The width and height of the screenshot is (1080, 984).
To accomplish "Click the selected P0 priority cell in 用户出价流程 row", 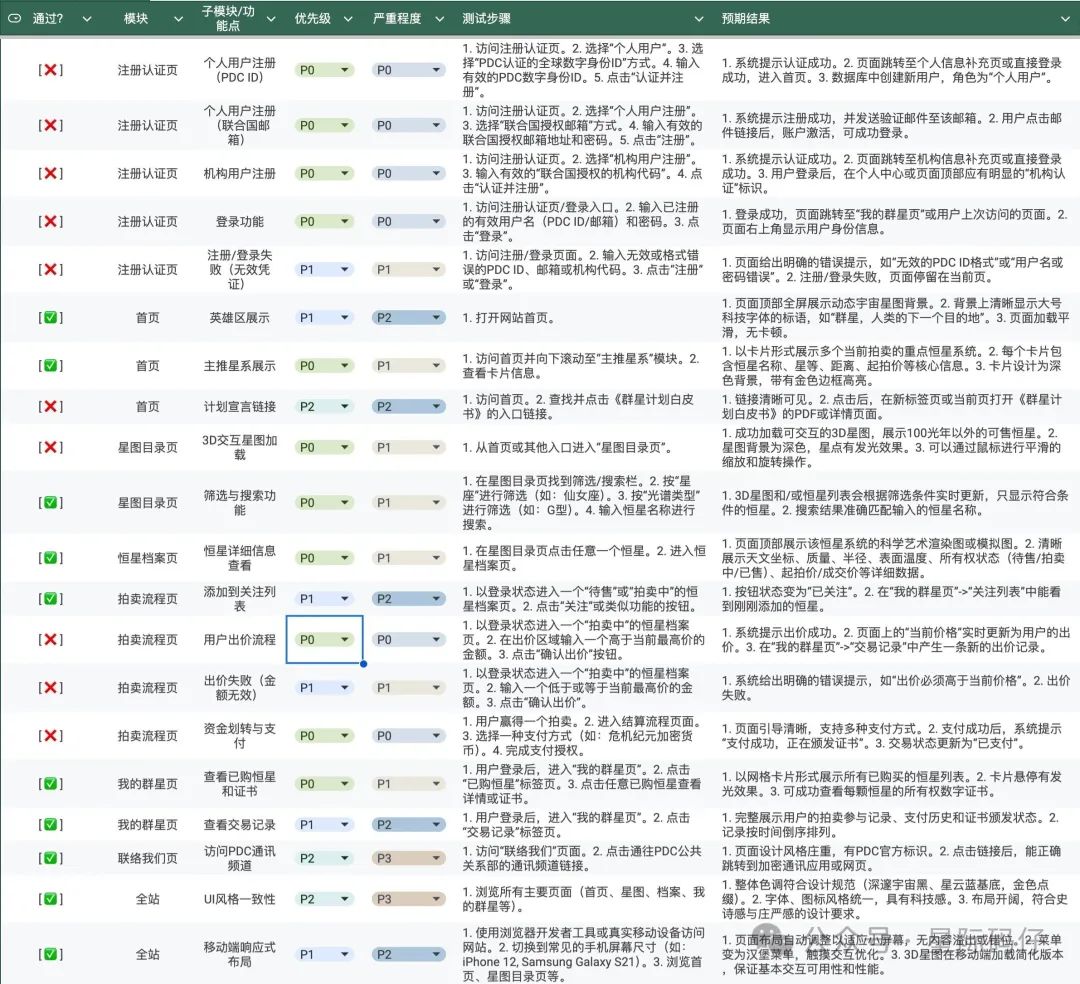I will pos(322,639).
